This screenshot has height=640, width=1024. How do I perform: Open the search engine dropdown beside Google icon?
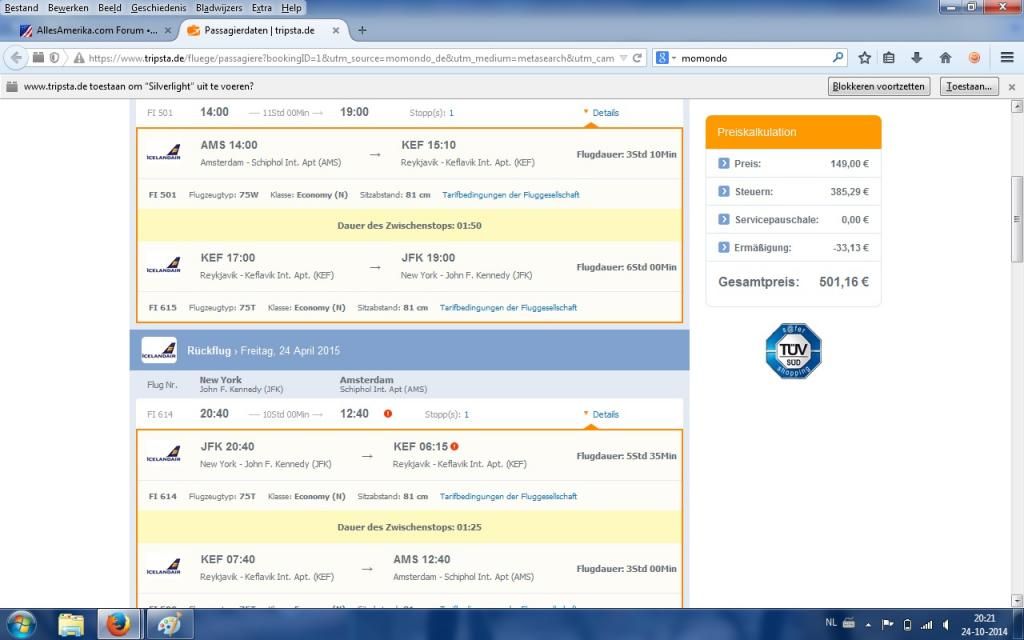click(x=673, y=57)
